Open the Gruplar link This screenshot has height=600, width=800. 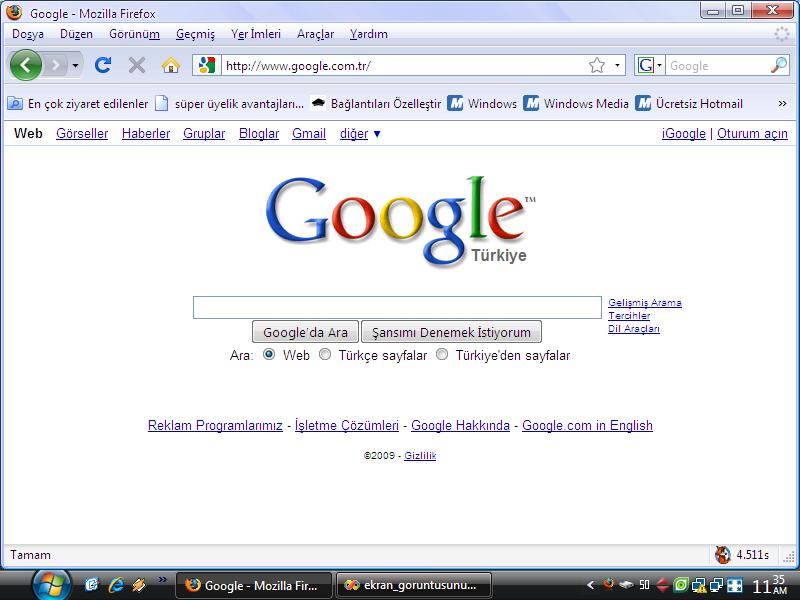pos(204,134)
